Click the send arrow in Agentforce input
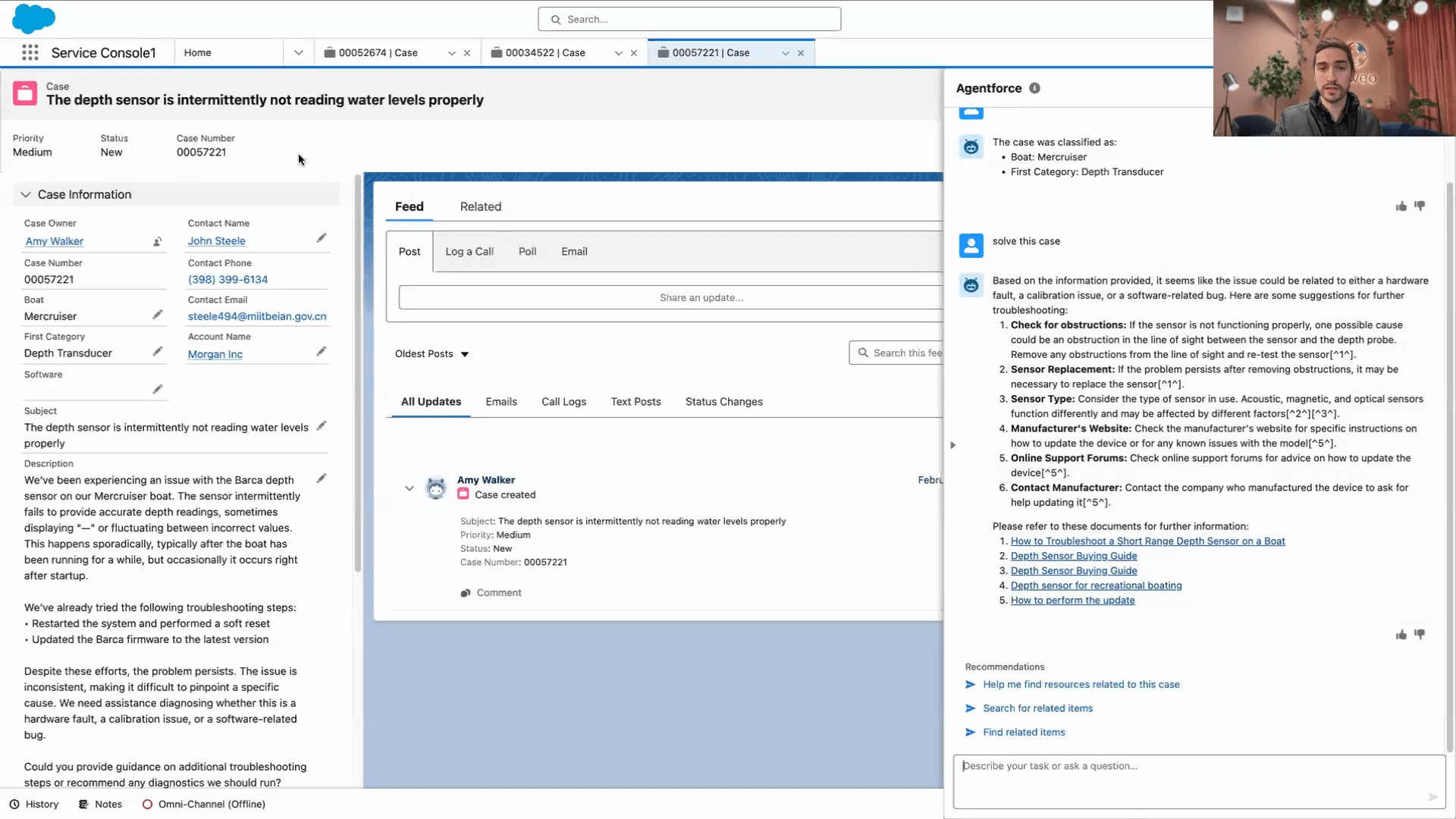The height and width of the screenshot is (819, 1456). point(1432,797)
